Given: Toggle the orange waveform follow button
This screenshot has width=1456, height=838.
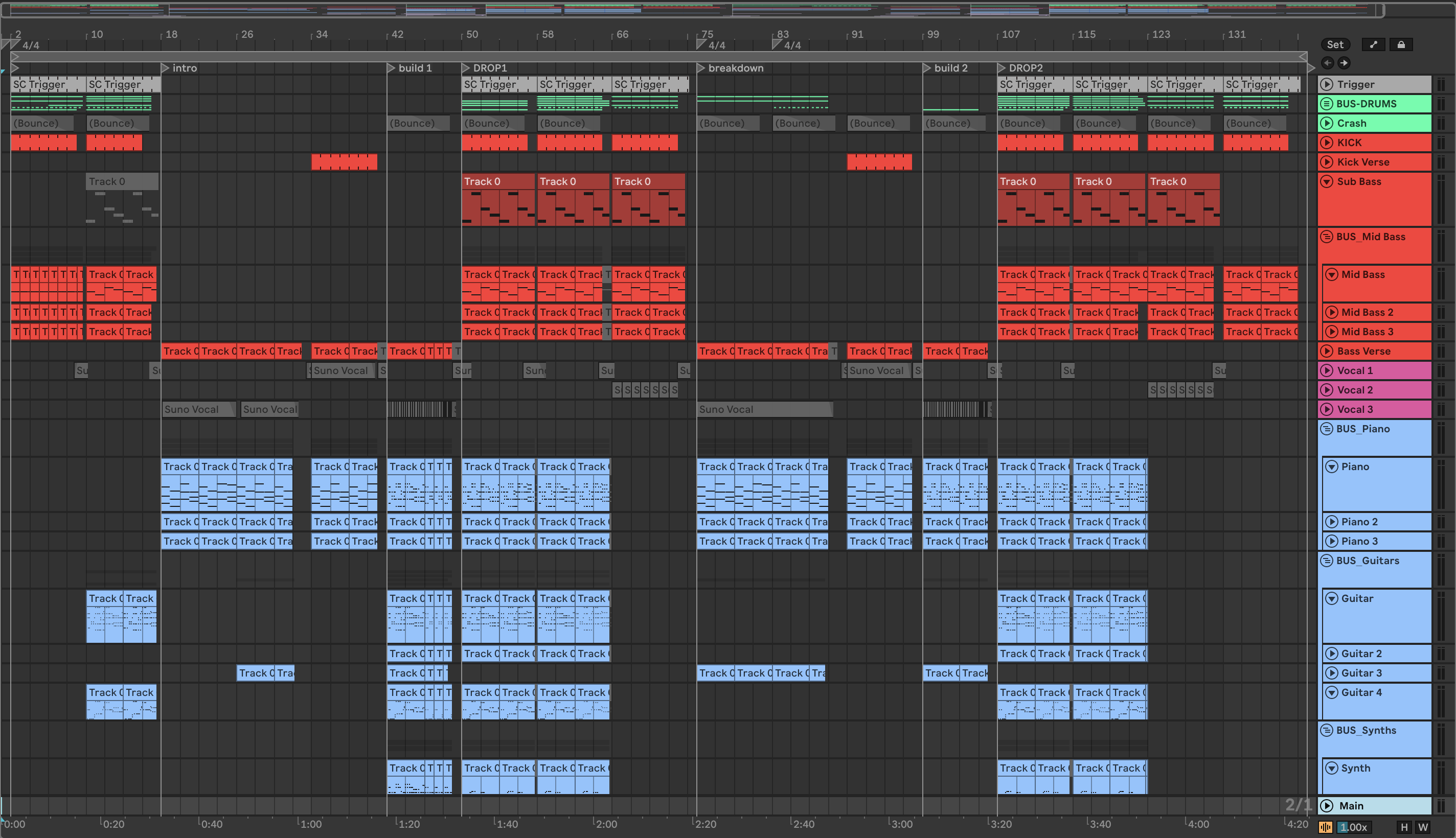Looking at the screenshot, I should click(1325, 827).
